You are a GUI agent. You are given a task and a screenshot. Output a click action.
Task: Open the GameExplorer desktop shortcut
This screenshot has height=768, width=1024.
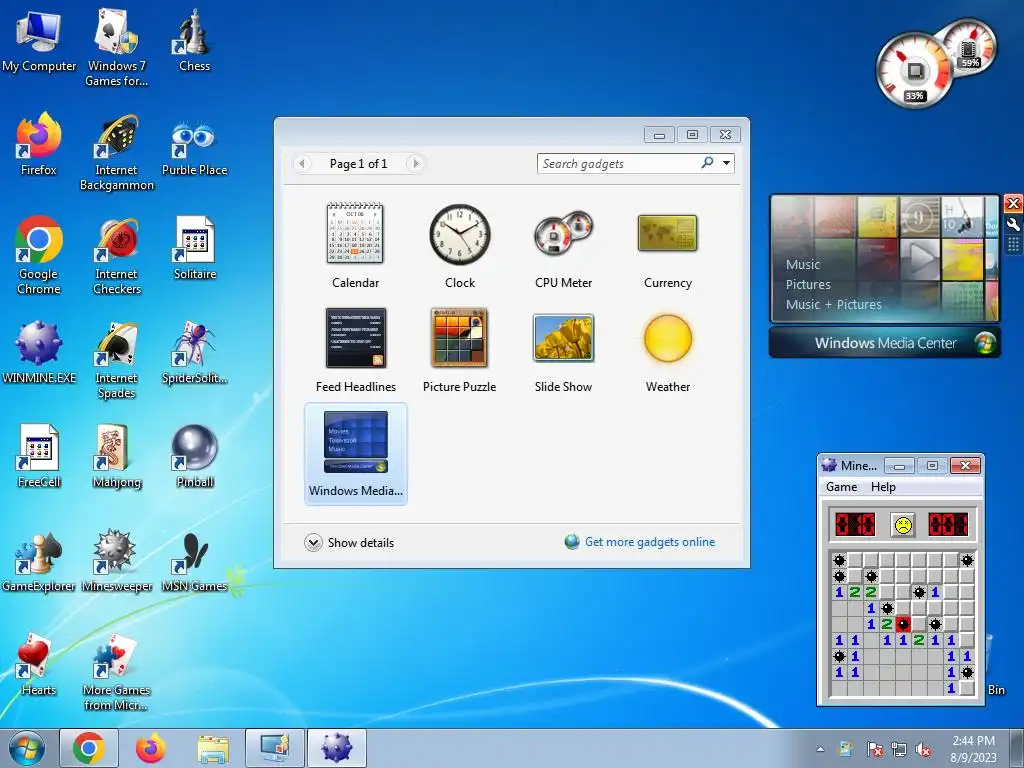(39, 560)
